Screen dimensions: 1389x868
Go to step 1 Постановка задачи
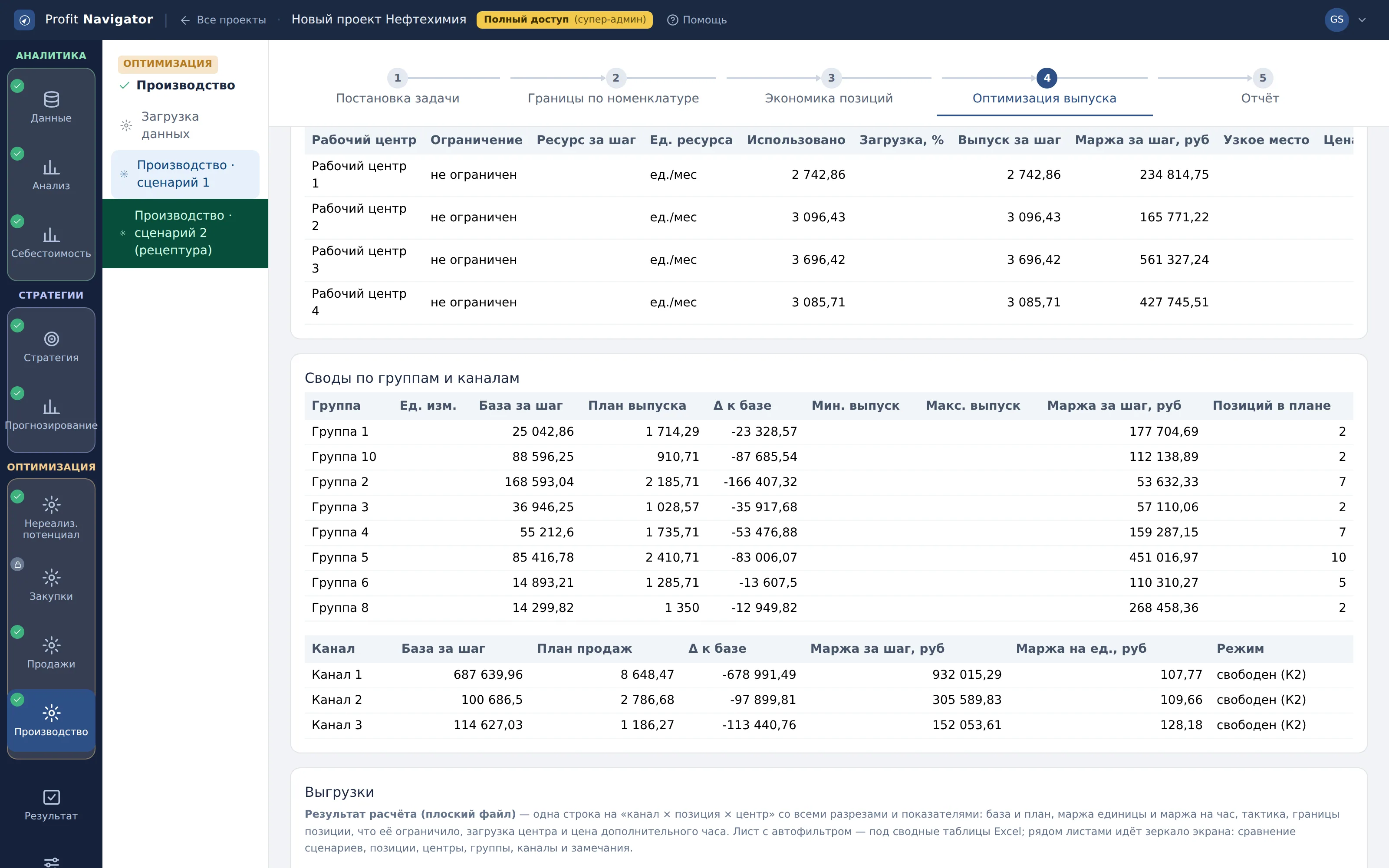pos(397,87)
